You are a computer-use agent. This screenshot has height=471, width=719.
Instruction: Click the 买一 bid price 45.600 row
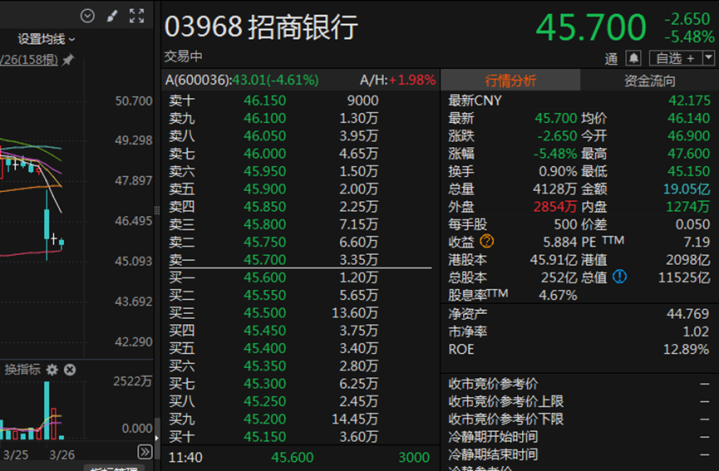coord(300,277)
